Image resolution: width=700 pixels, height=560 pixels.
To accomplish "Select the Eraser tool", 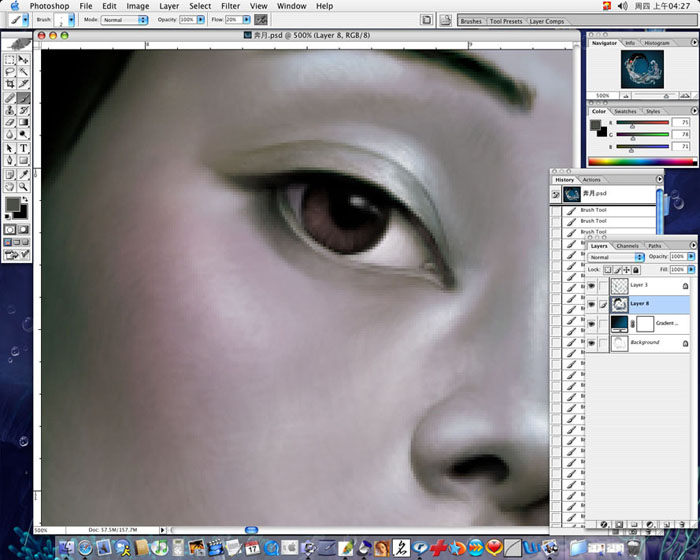I will (10, 122).
